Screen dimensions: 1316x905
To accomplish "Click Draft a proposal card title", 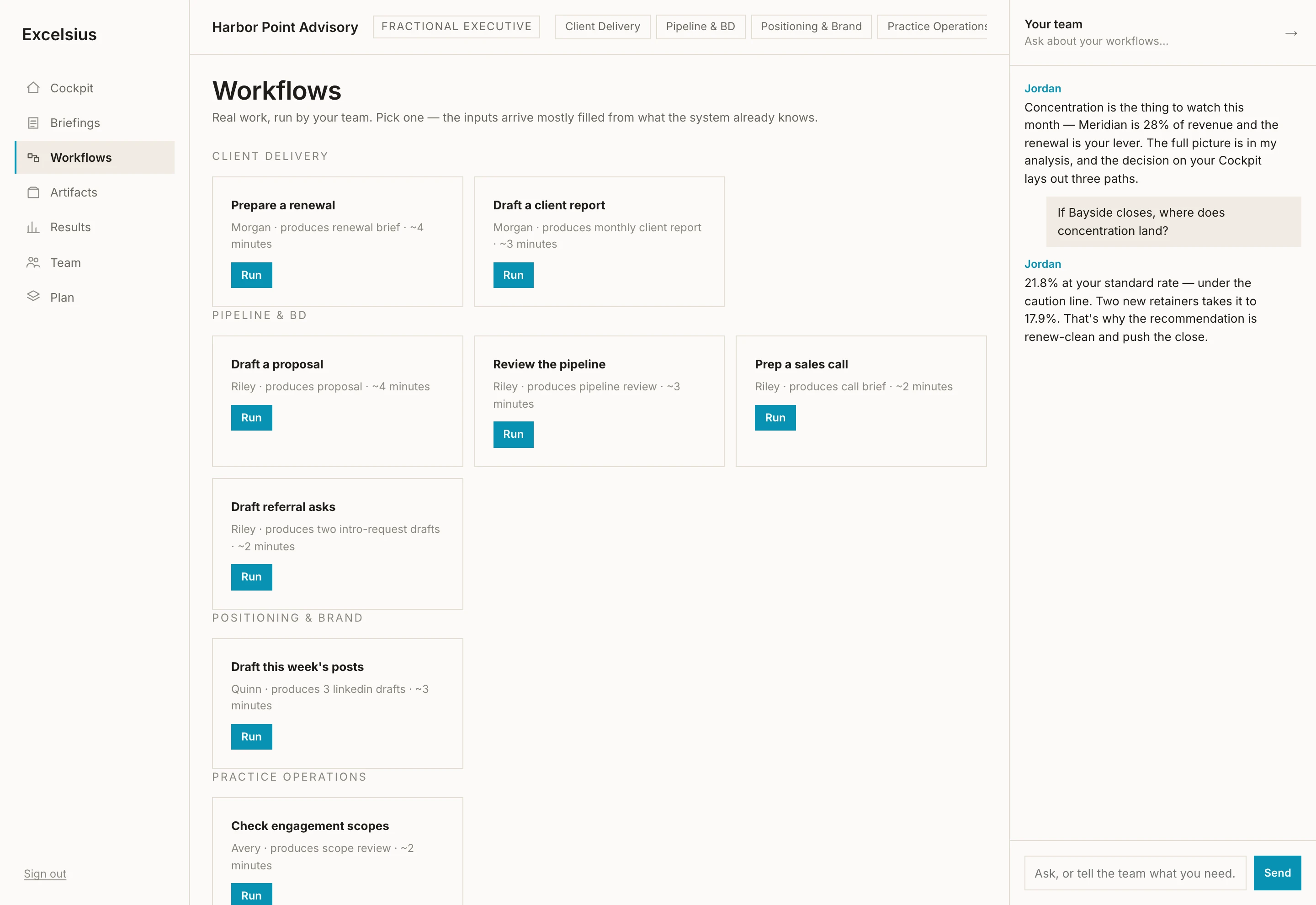I will [276, 365].
